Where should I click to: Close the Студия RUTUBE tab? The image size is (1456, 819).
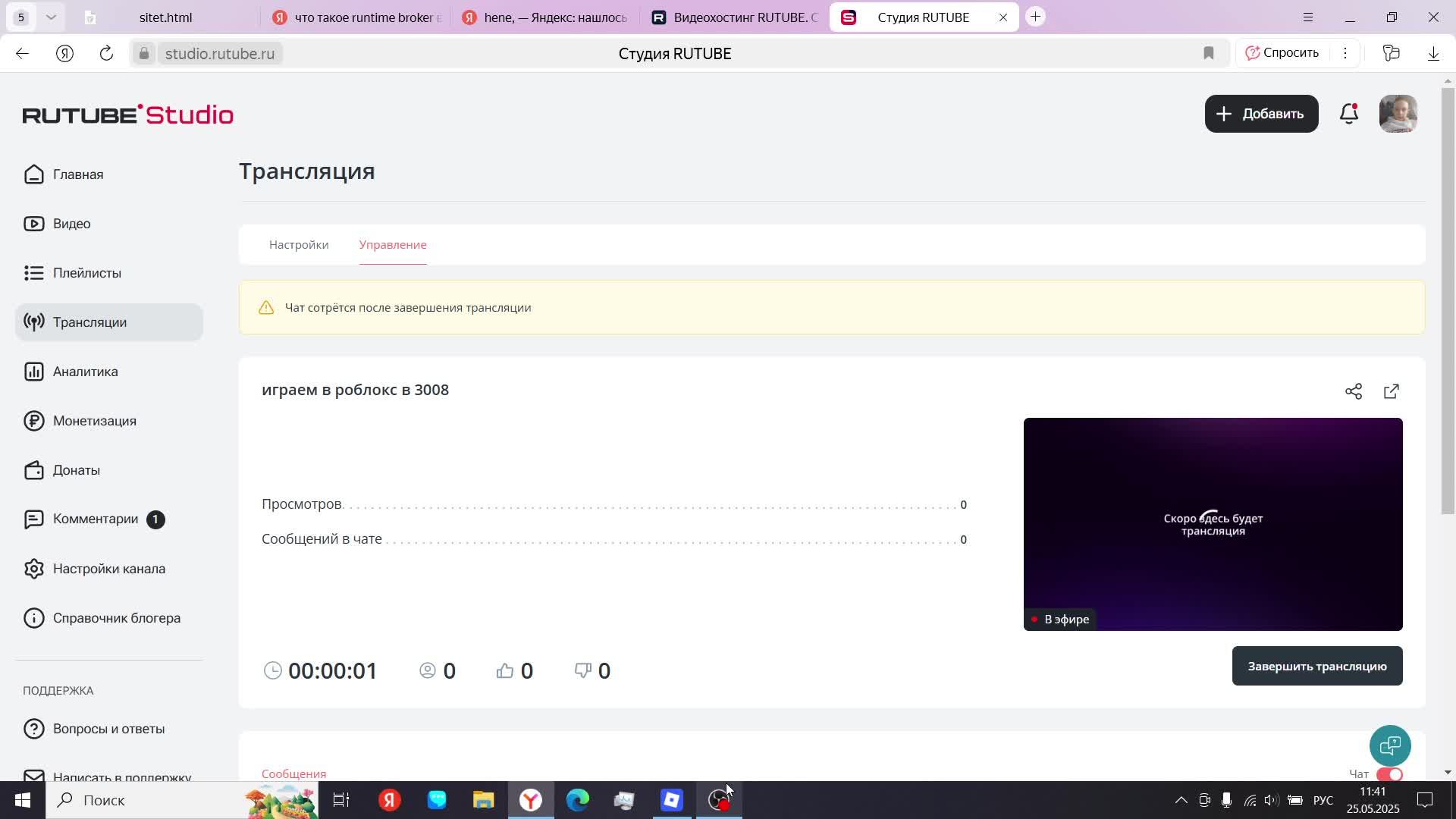coord(1003,17)
